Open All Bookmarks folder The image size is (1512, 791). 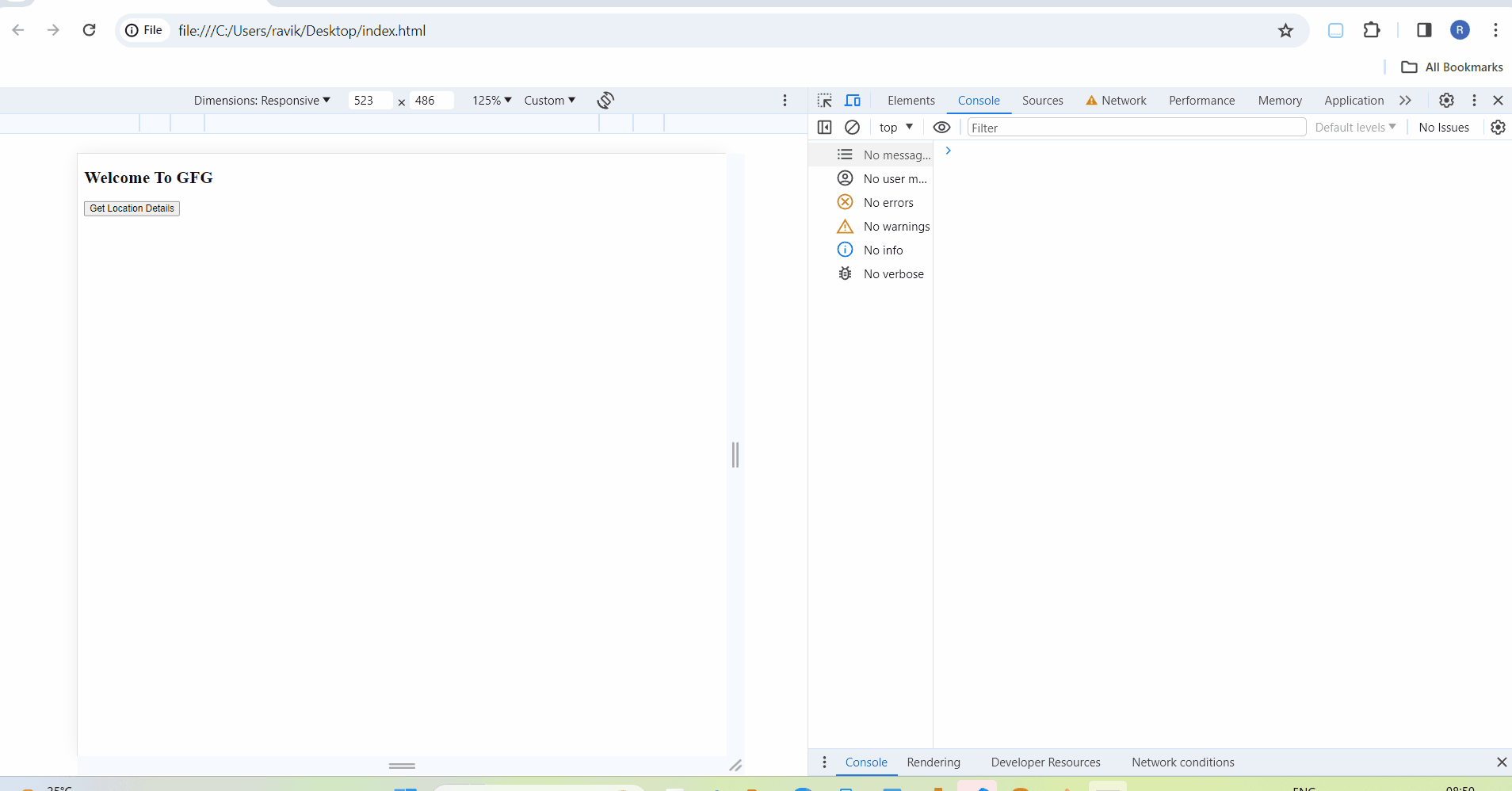click(x=1452, y=67)
